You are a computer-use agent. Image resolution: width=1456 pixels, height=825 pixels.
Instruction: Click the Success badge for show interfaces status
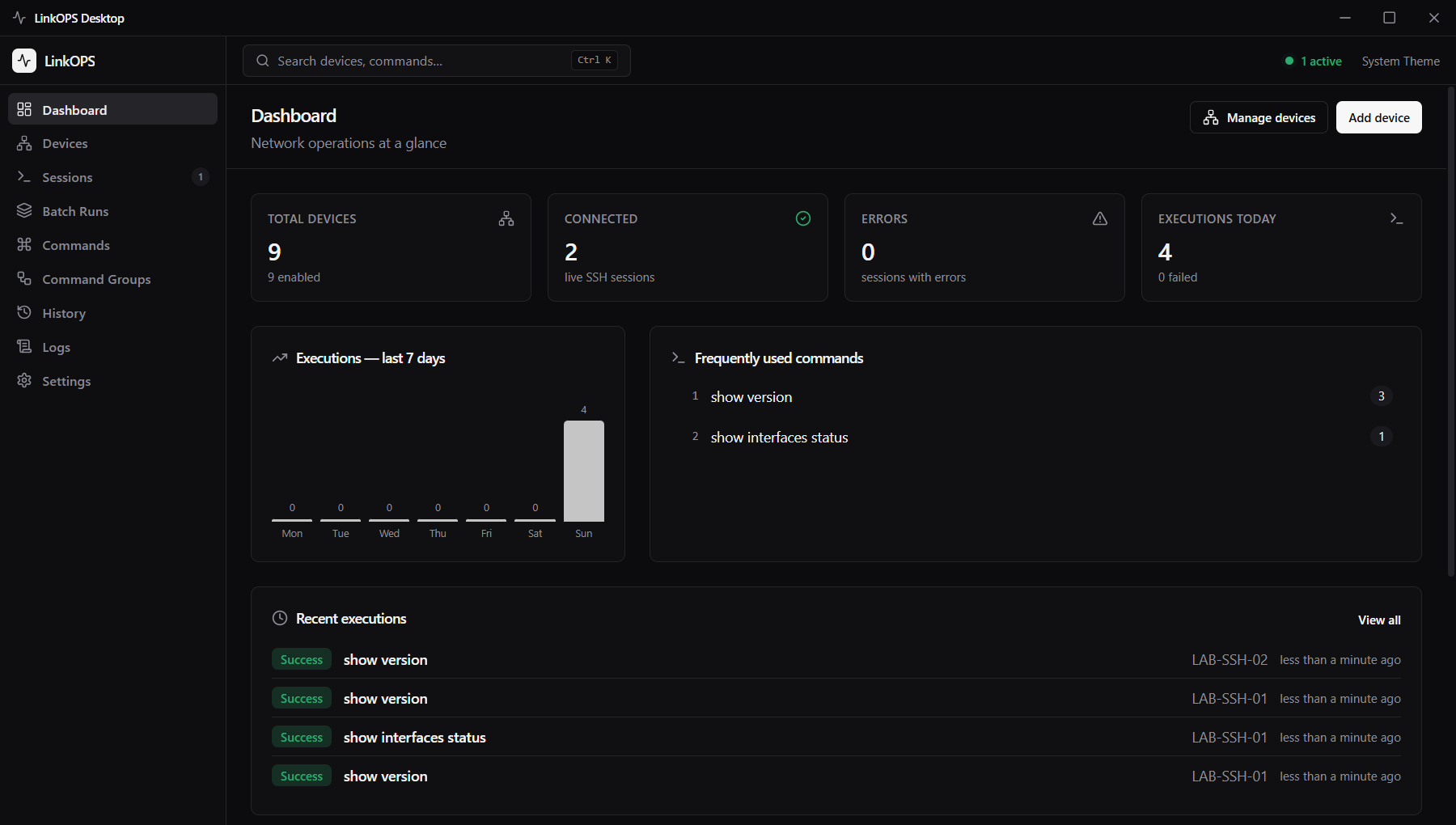(302, 737)
